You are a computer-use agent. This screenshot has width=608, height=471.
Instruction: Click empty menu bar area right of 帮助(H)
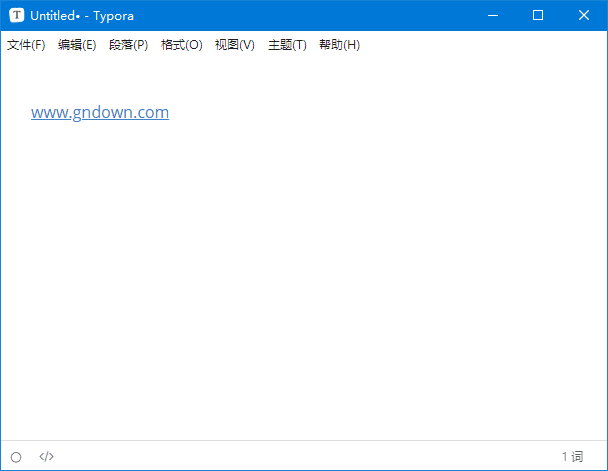pyautogui.click(x=480, y=45)
